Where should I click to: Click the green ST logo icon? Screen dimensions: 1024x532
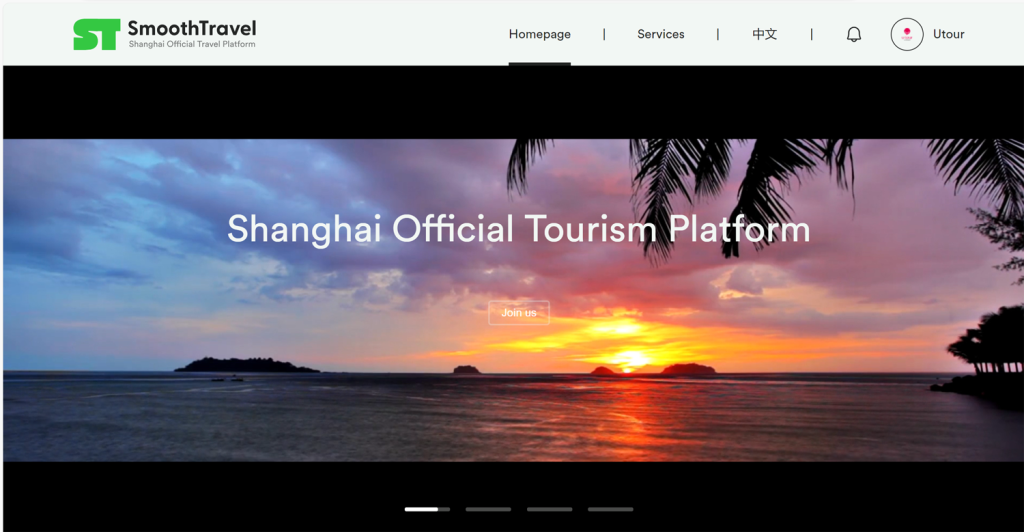click(x=96, y=34)
